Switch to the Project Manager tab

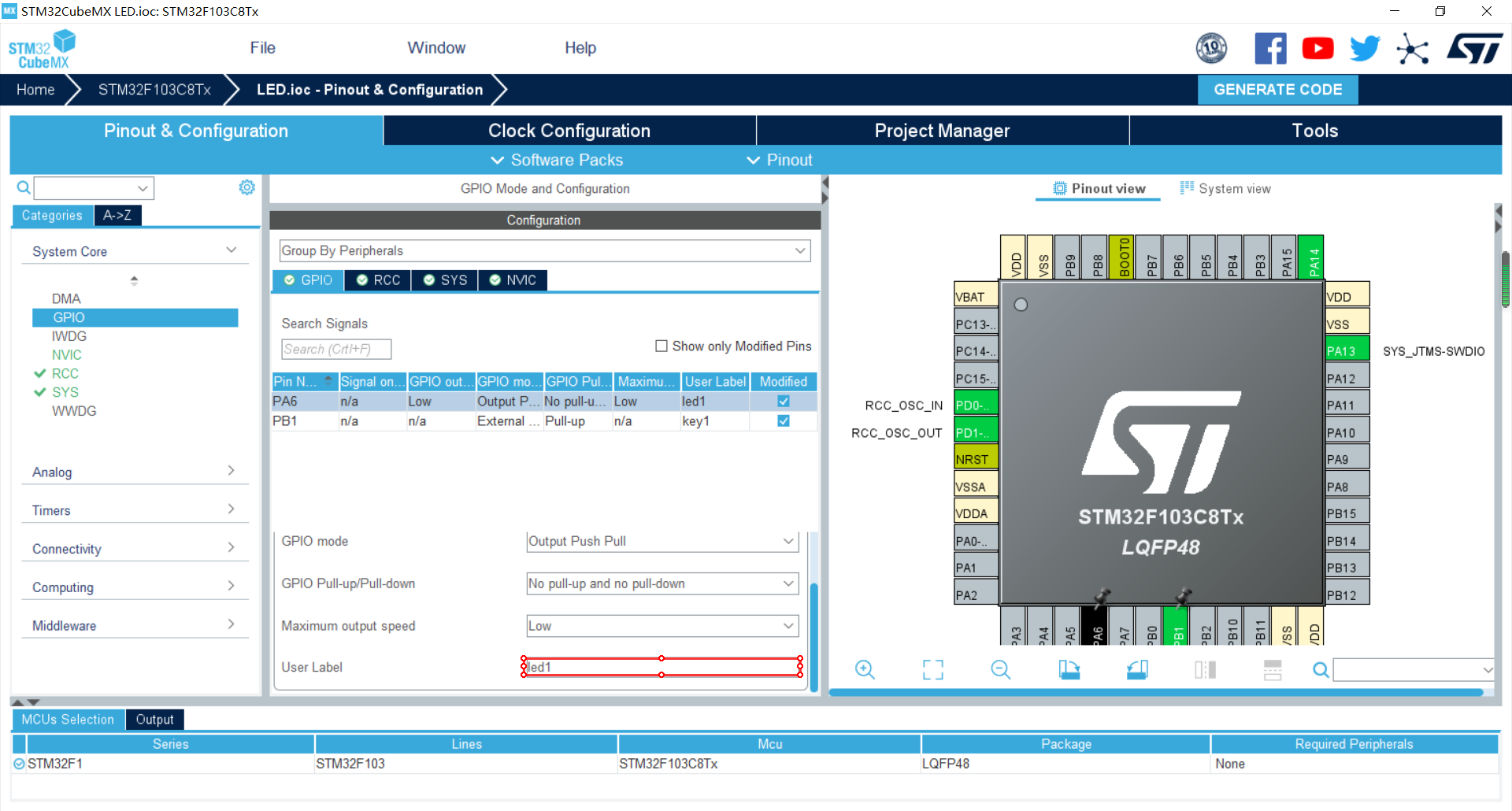click(x=942, y=131)
